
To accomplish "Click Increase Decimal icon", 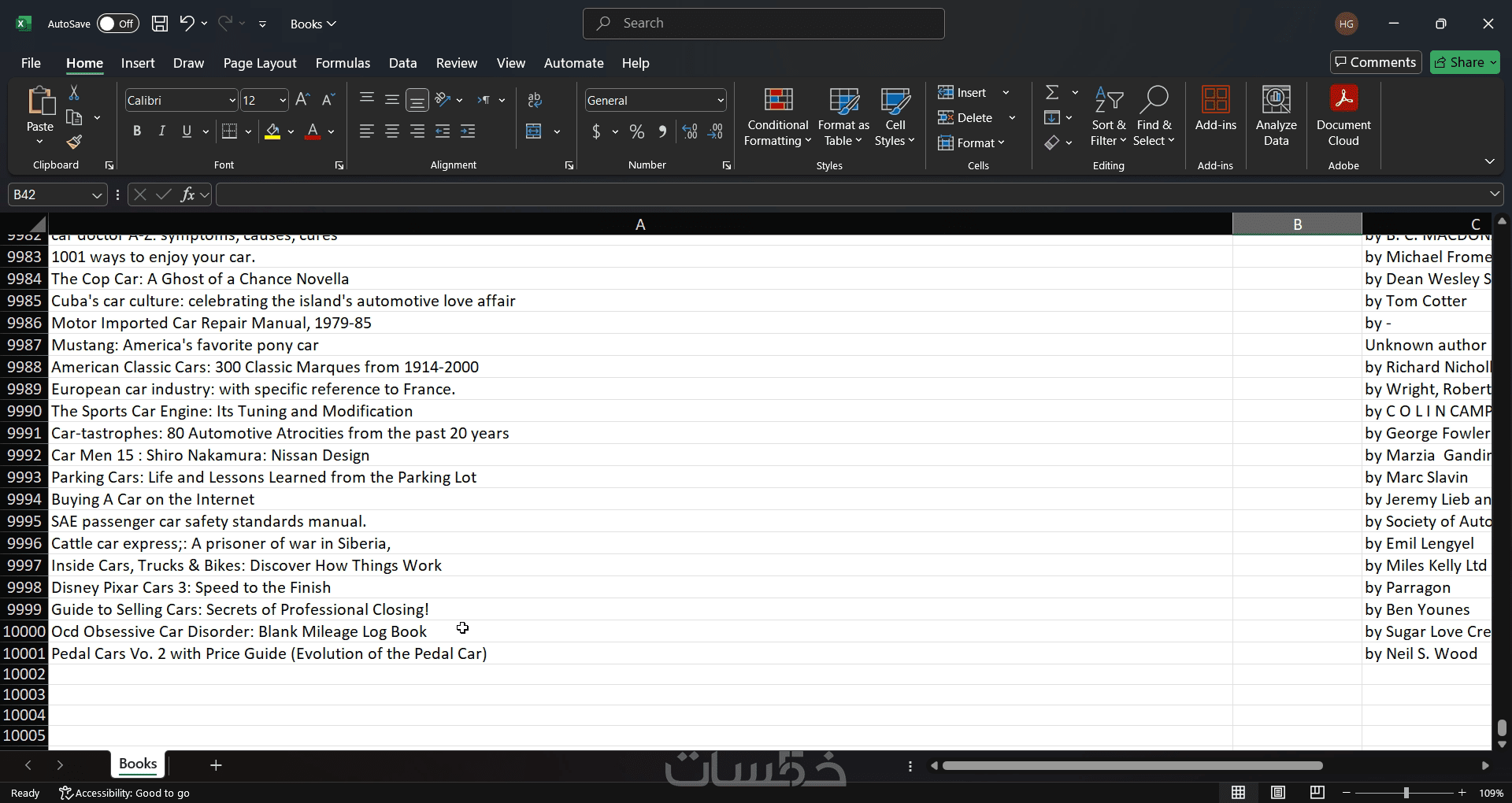I will (x=690, y=132).
